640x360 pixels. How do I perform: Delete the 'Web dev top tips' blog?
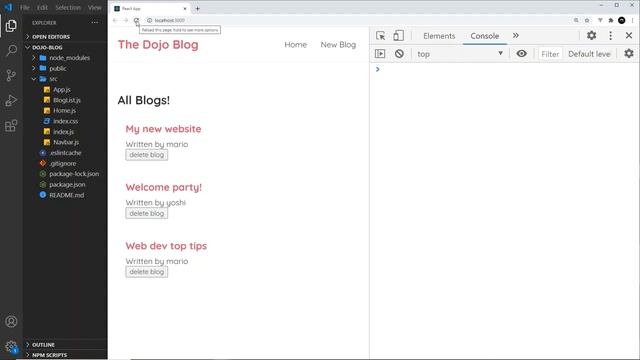[x=147, y=272]
